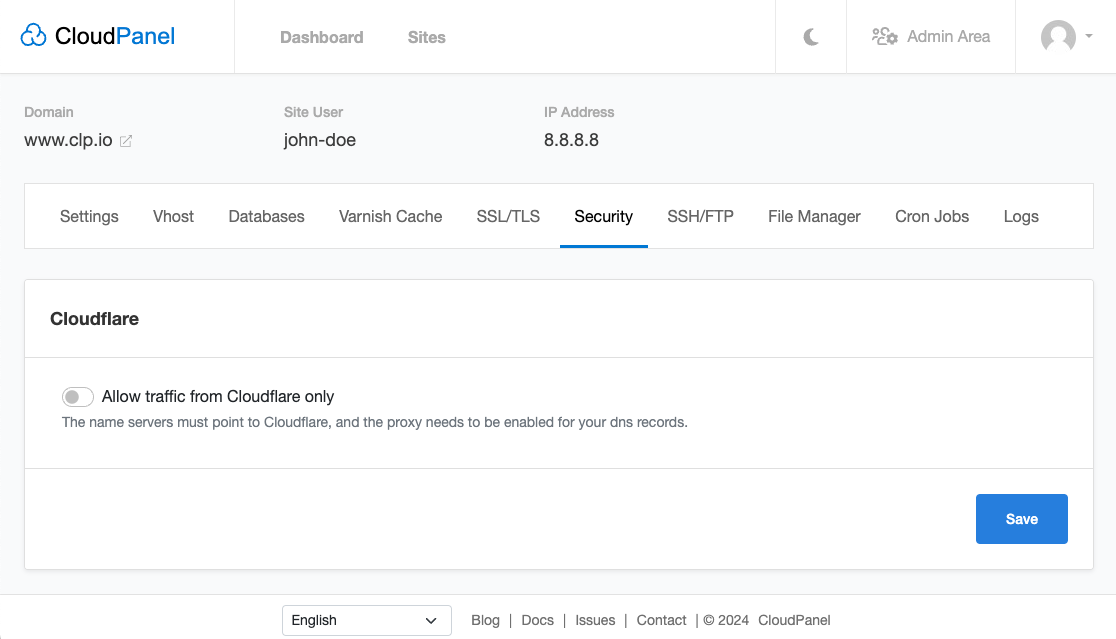Click the 8.8.8.8 IP address value

(571, 140)
